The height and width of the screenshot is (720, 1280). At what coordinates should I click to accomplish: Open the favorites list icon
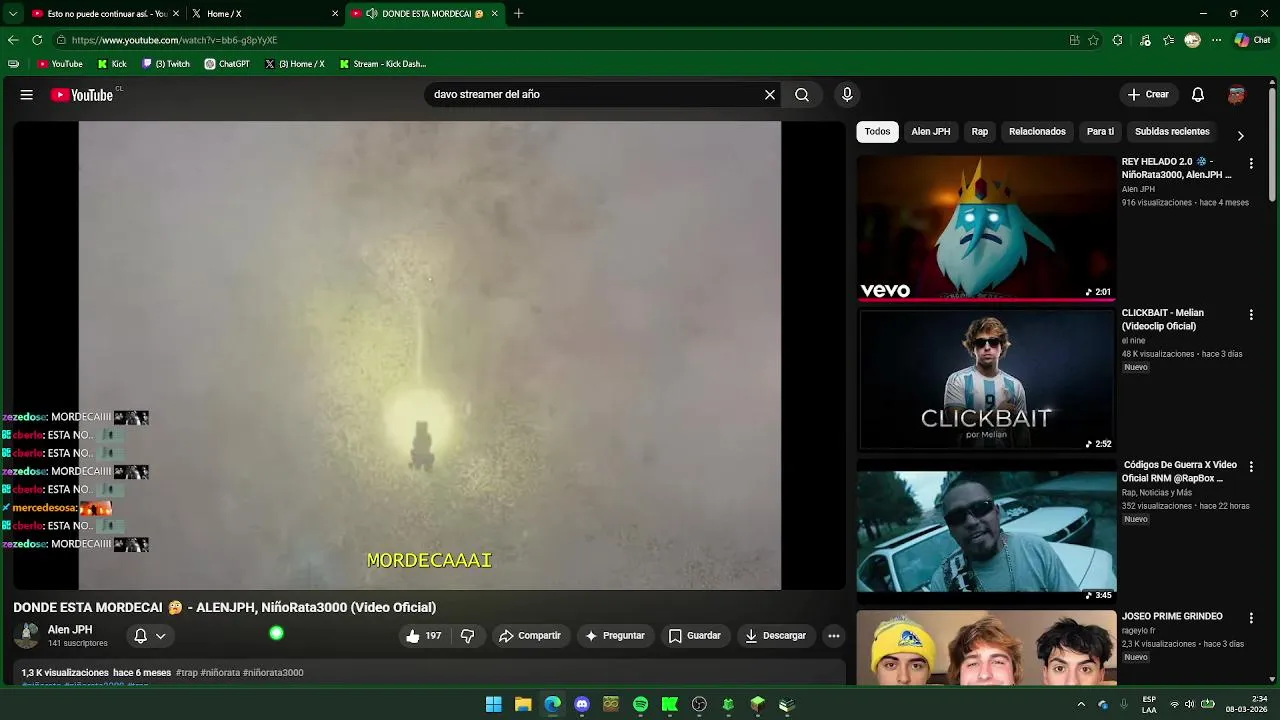pos(1169,40)
